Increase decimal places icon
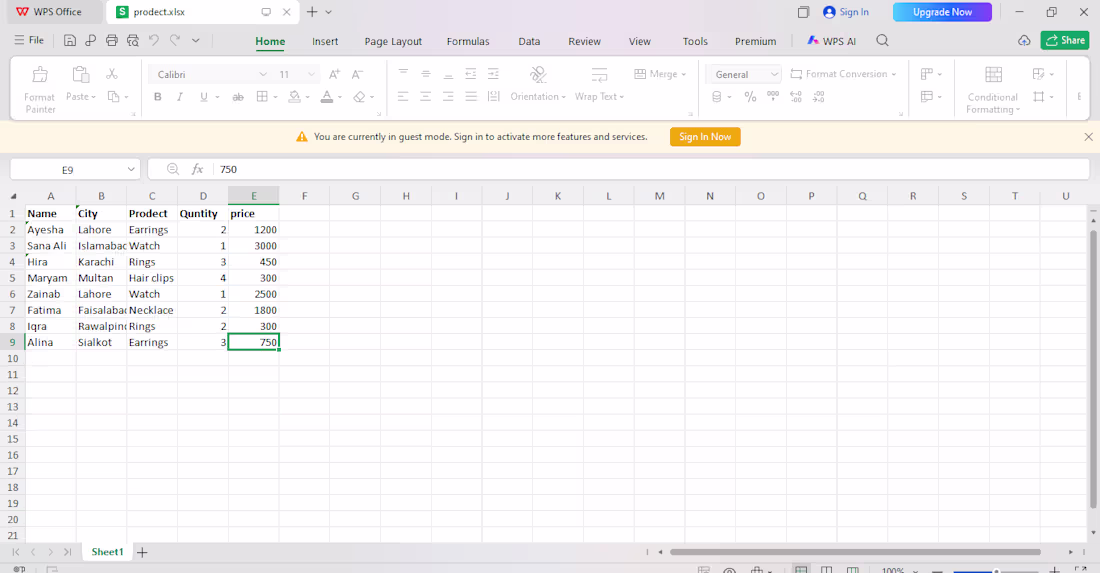This screenshot has width=1100, height=573. click(796, 97)
